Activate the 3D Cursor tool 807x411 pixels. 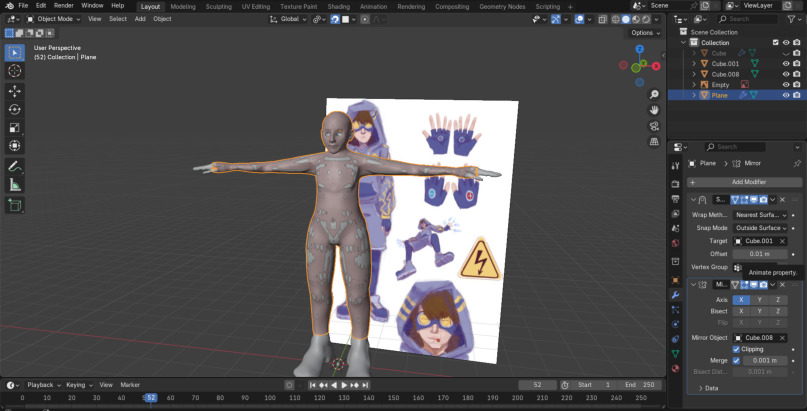[x=15, y=71]
